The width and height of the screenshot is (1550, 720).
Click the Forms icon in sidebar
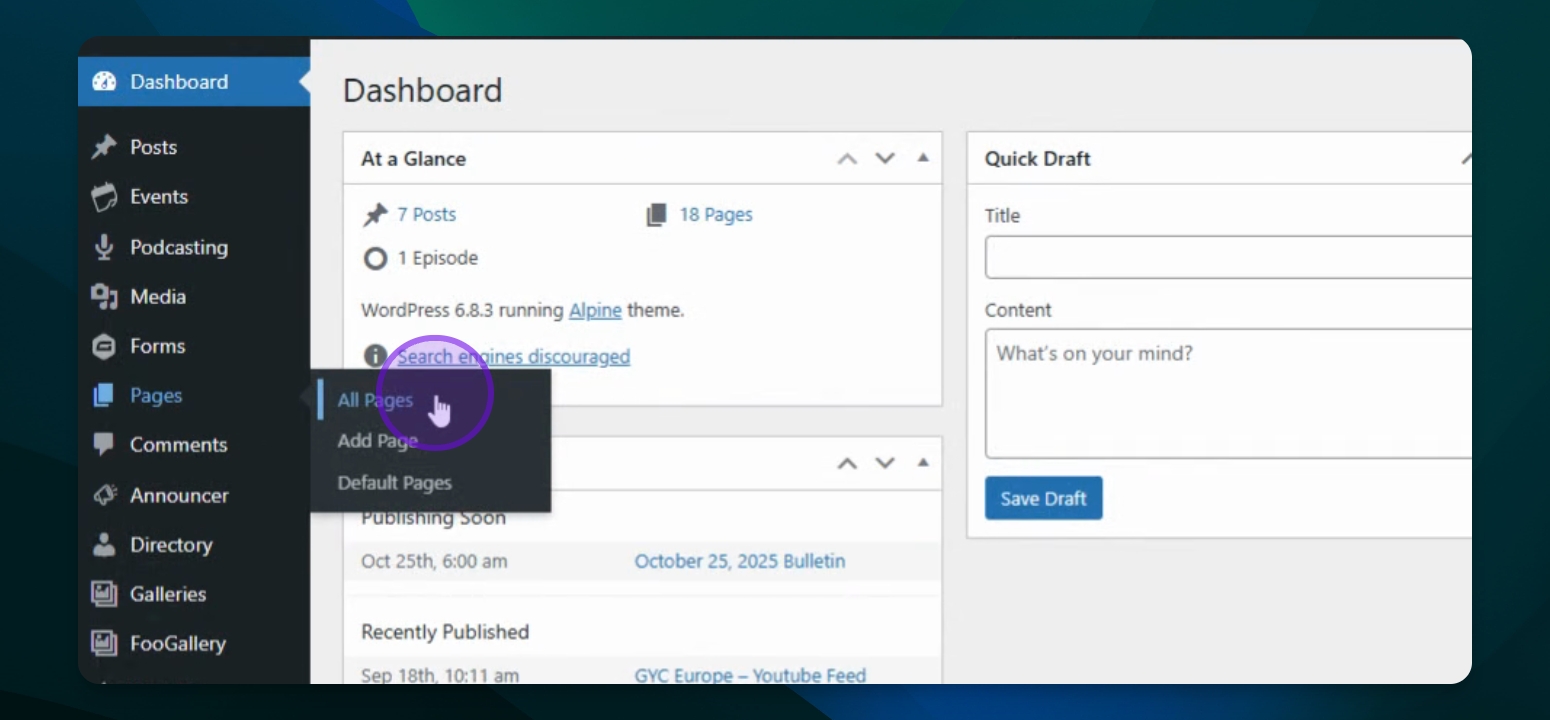tap(104, 346)
